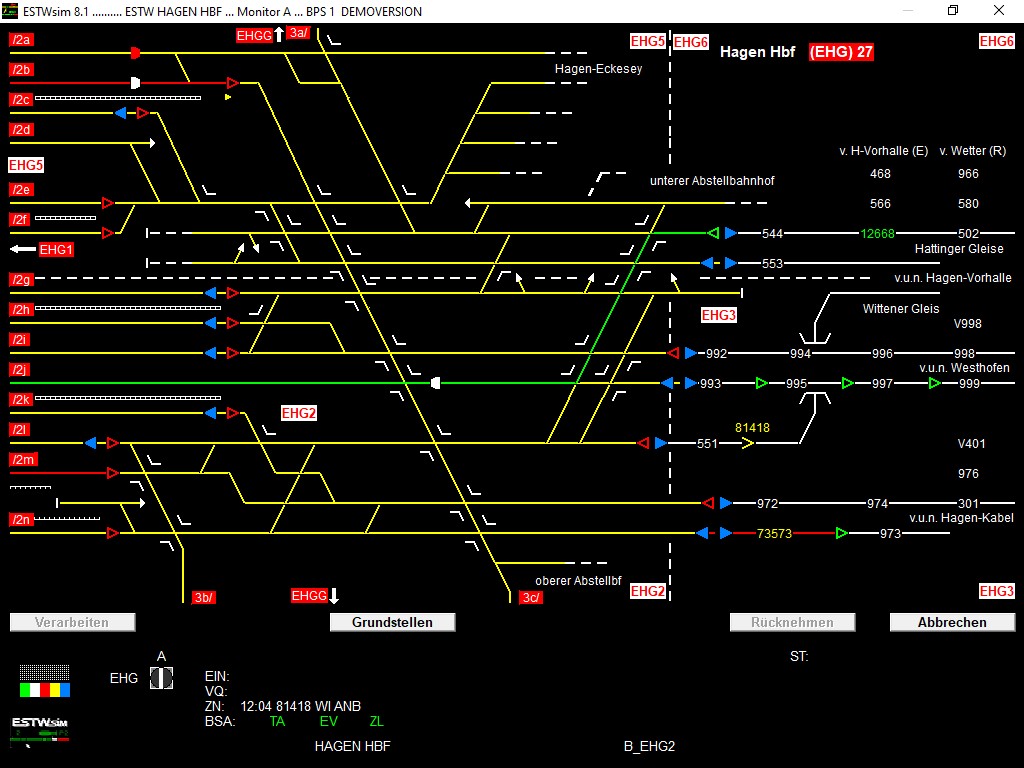Click the EV status indicator
This screenshot has width=1024, height=768.
[328, 722]
